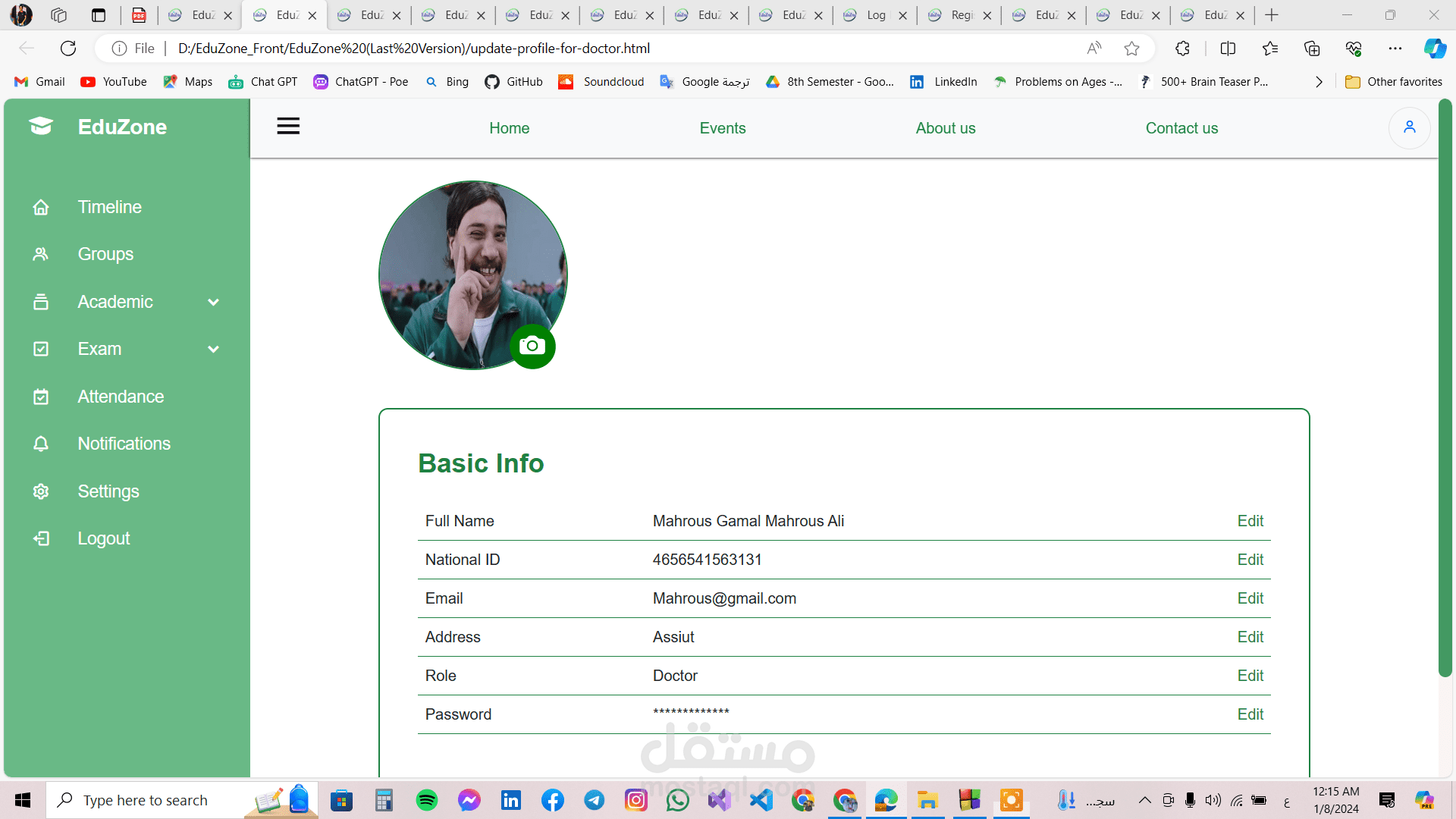Click the Timeline home icon

(41, 207)
